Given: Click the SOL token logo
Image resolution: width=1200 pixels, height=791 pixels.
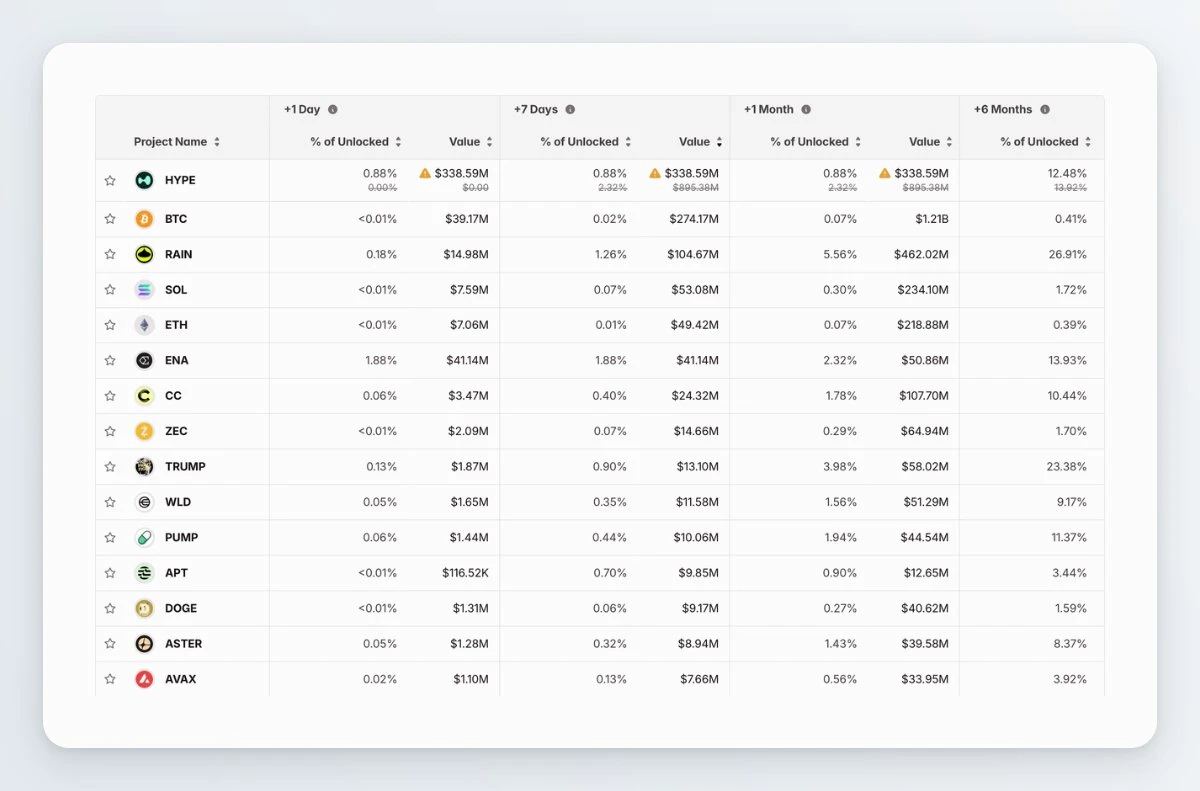Looking at the screenshot, I should click(144, 290).
